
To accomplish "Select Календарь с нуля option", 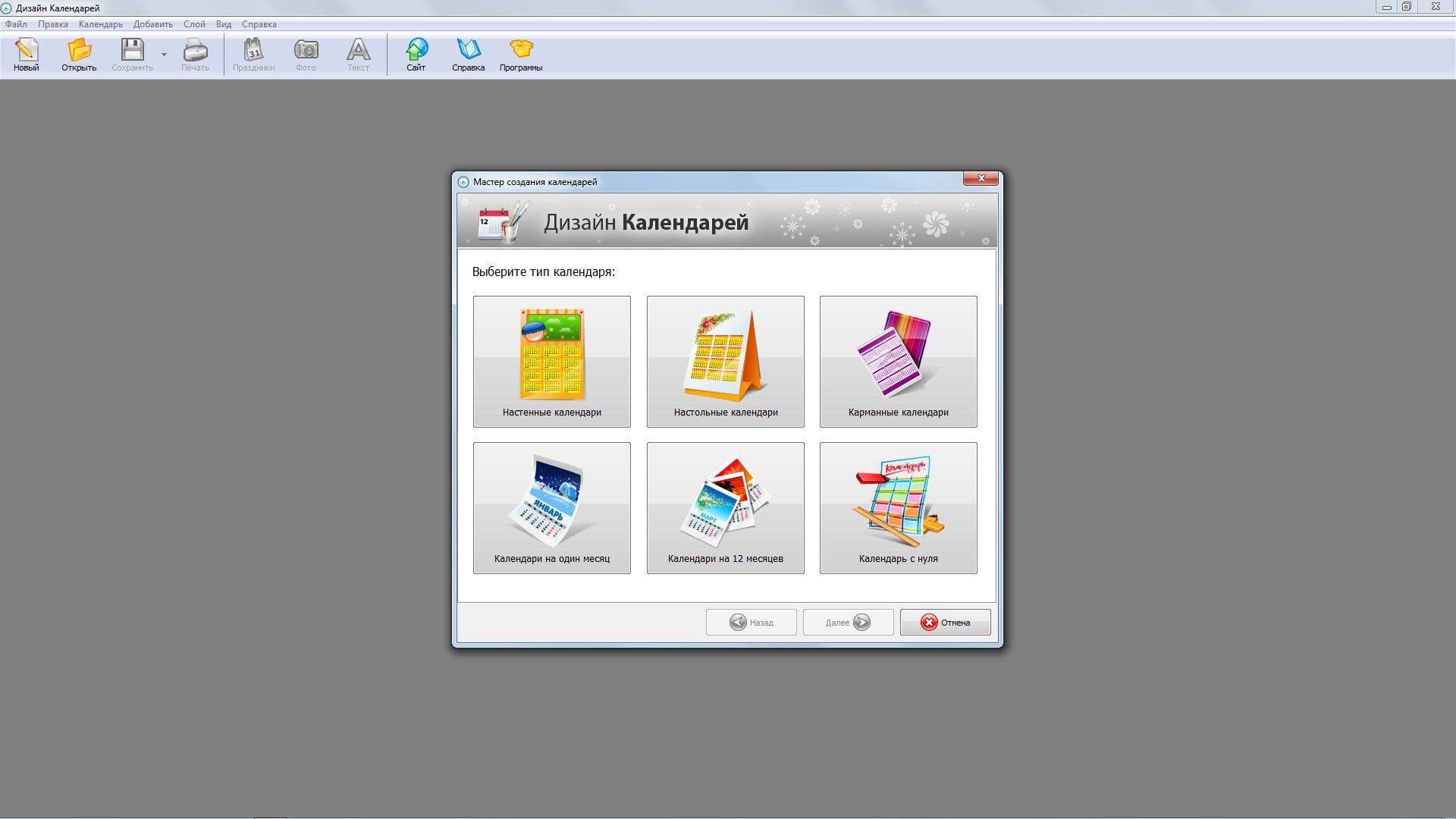I will click(899, 508).
